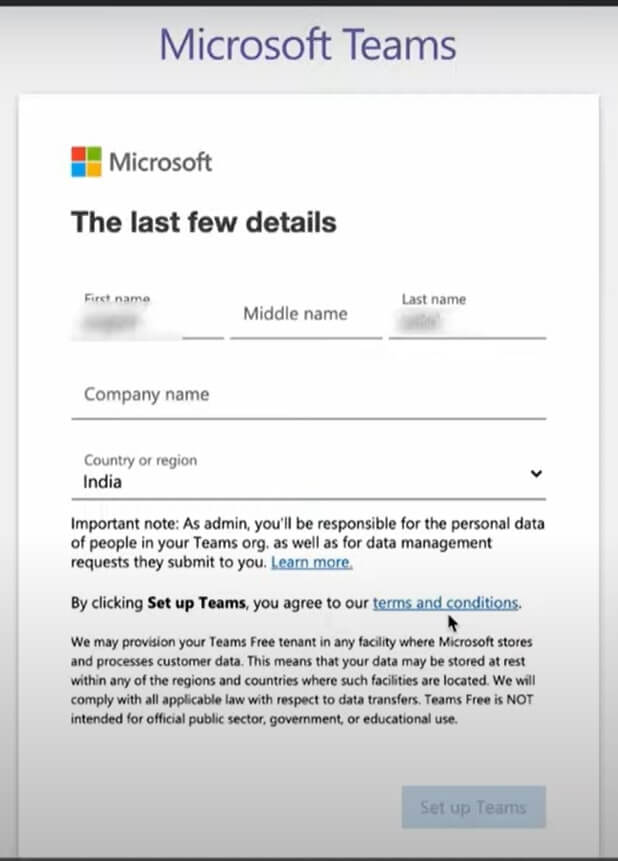The image size is (618, 861).
Task: Open the terms and conditions link
Action: pyautogui.click(x=445, y=603)
